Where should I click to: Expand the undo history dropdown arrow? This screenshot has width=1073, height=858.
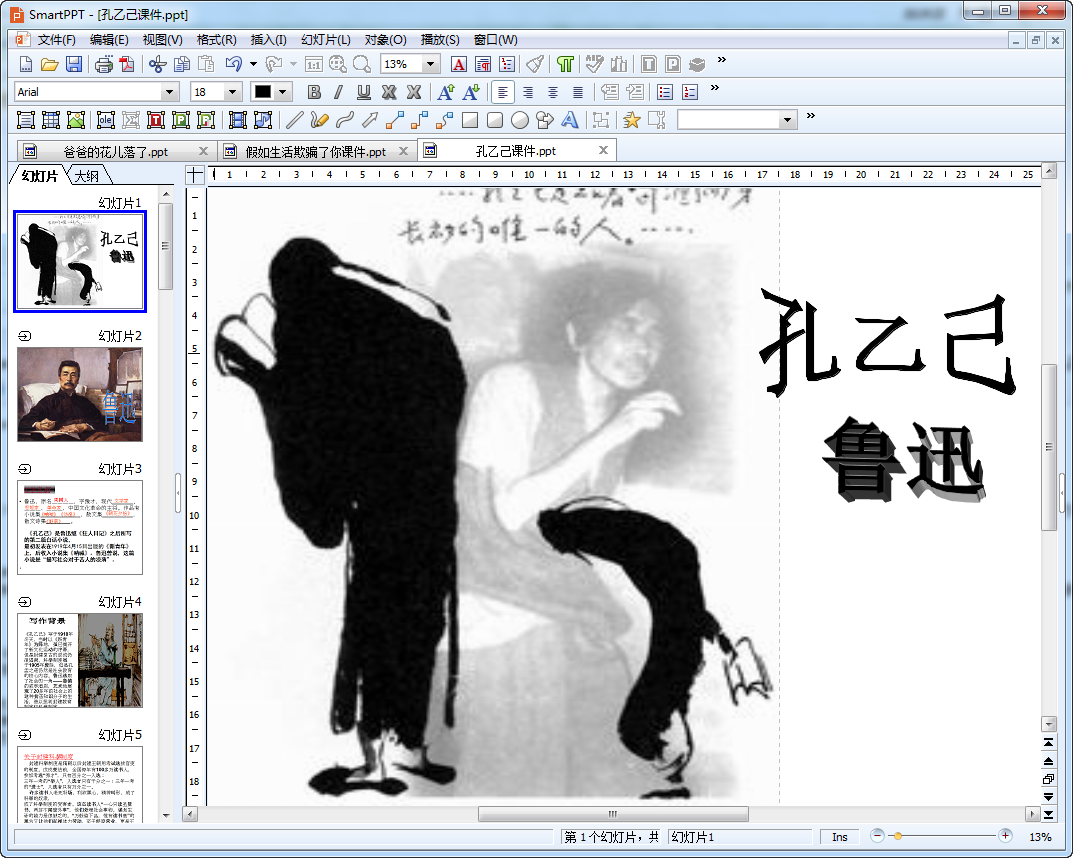coord(253,64)
